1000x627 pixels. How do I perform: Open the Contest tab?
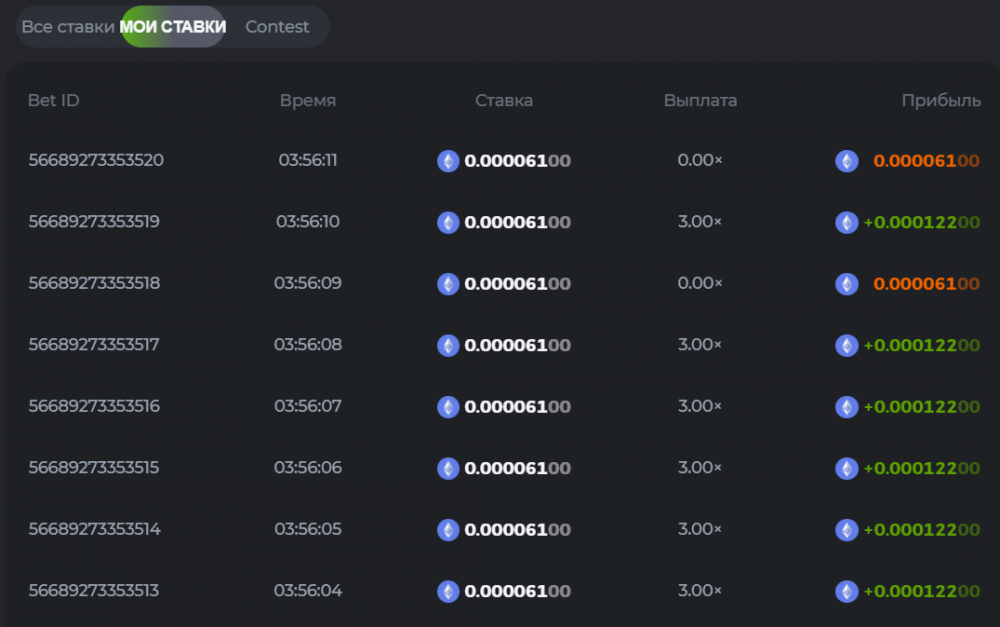click(277, 27)
